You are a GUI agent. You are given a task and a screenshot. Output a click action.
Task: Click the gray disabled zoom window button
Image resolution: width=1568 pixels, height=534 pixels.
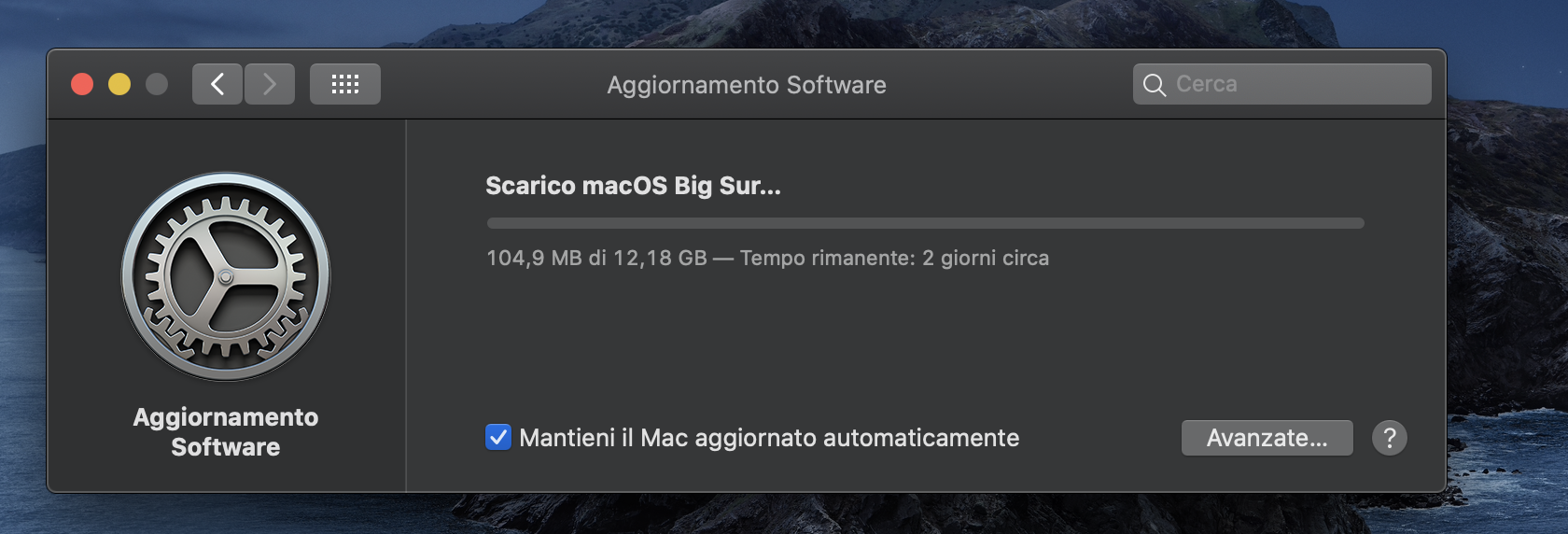(x=157, y=84)
